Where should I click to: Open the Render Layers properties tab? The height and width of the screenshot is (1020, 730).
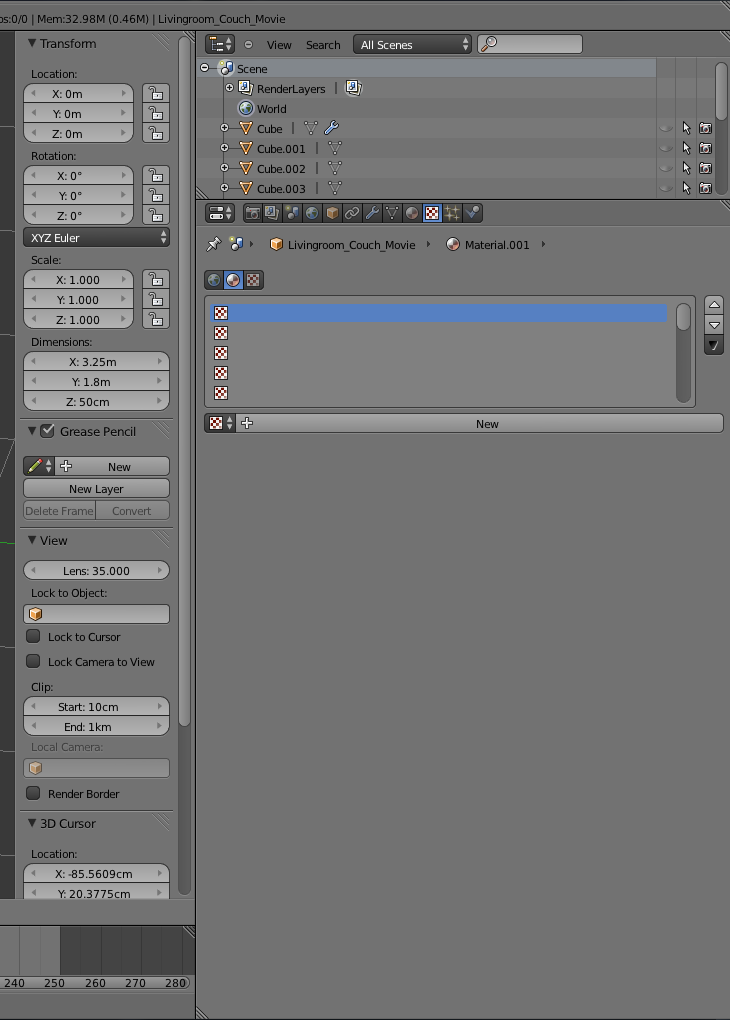coord(272,213)
